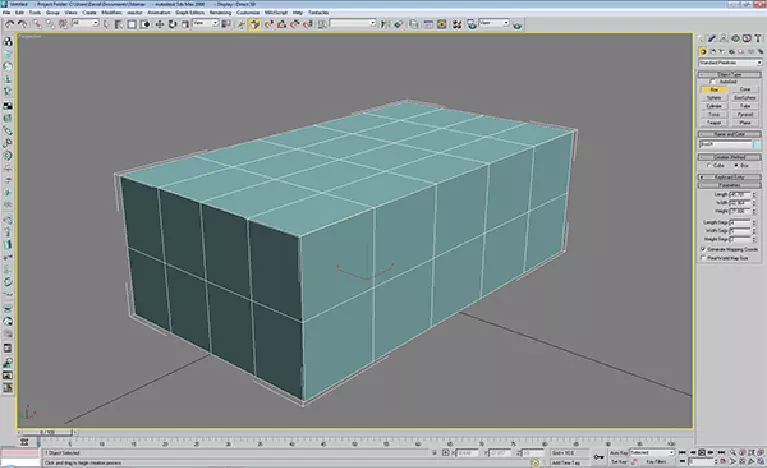Select the Select and Move tool
The width and height of the screenshot is (767, 468).
(x=161, y=23)
